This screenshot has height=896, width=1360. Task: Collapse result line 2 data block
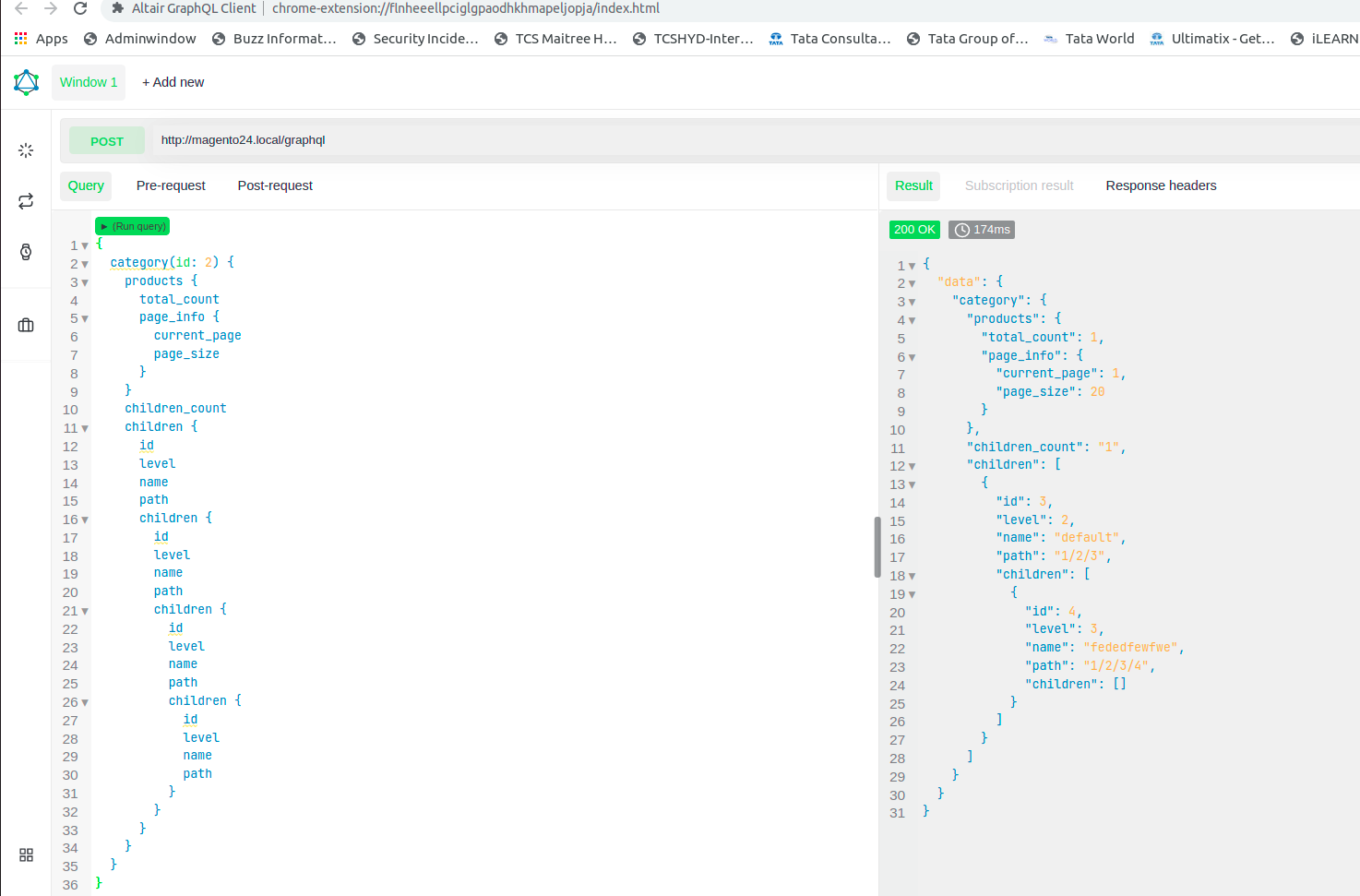(x=913, y=284)
